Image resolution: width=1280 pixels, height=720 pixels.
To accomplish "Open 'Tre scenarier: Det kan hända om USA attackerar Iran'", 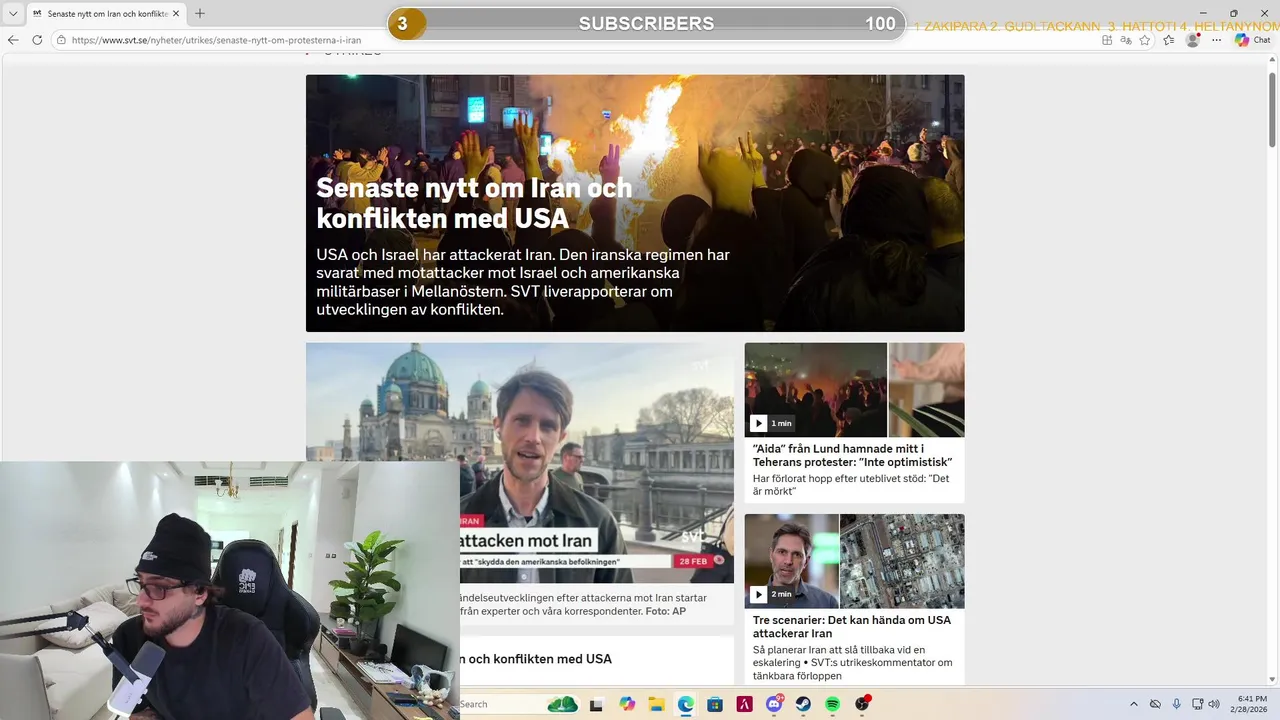I will point(852,626).
